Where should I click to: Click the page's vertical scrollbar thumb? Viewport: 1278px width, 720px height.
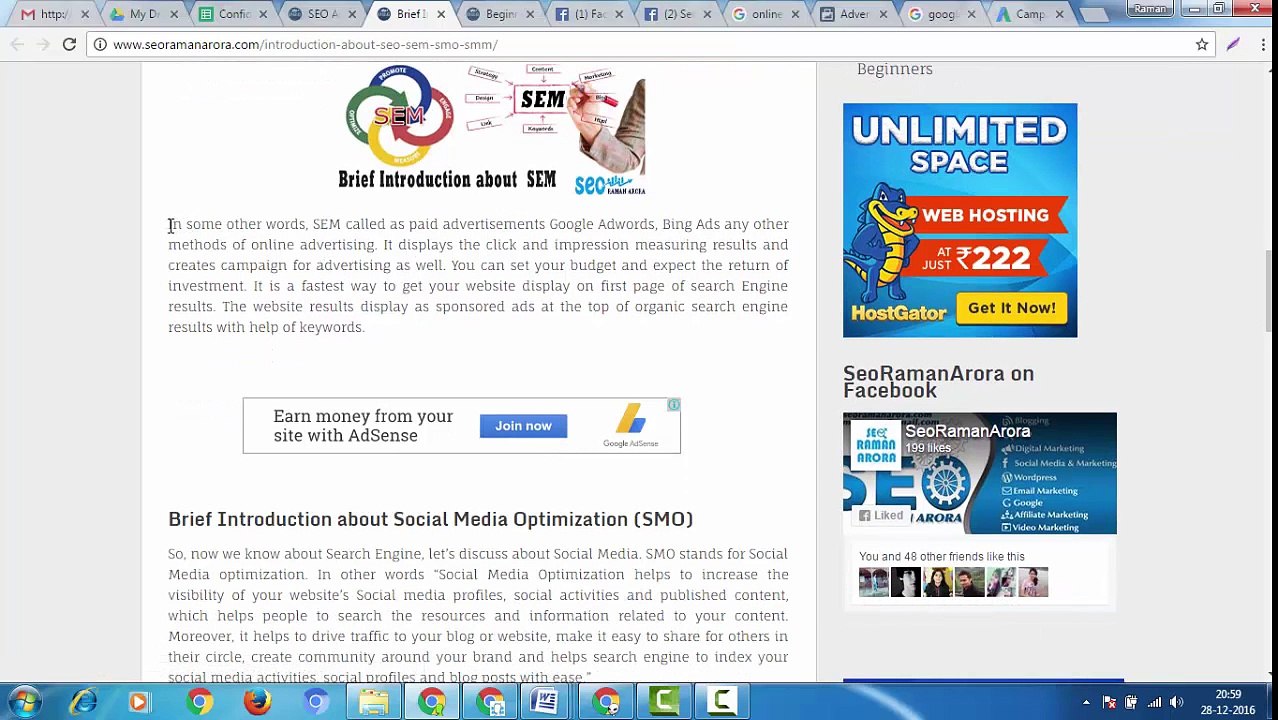(x=1270, y=290)
